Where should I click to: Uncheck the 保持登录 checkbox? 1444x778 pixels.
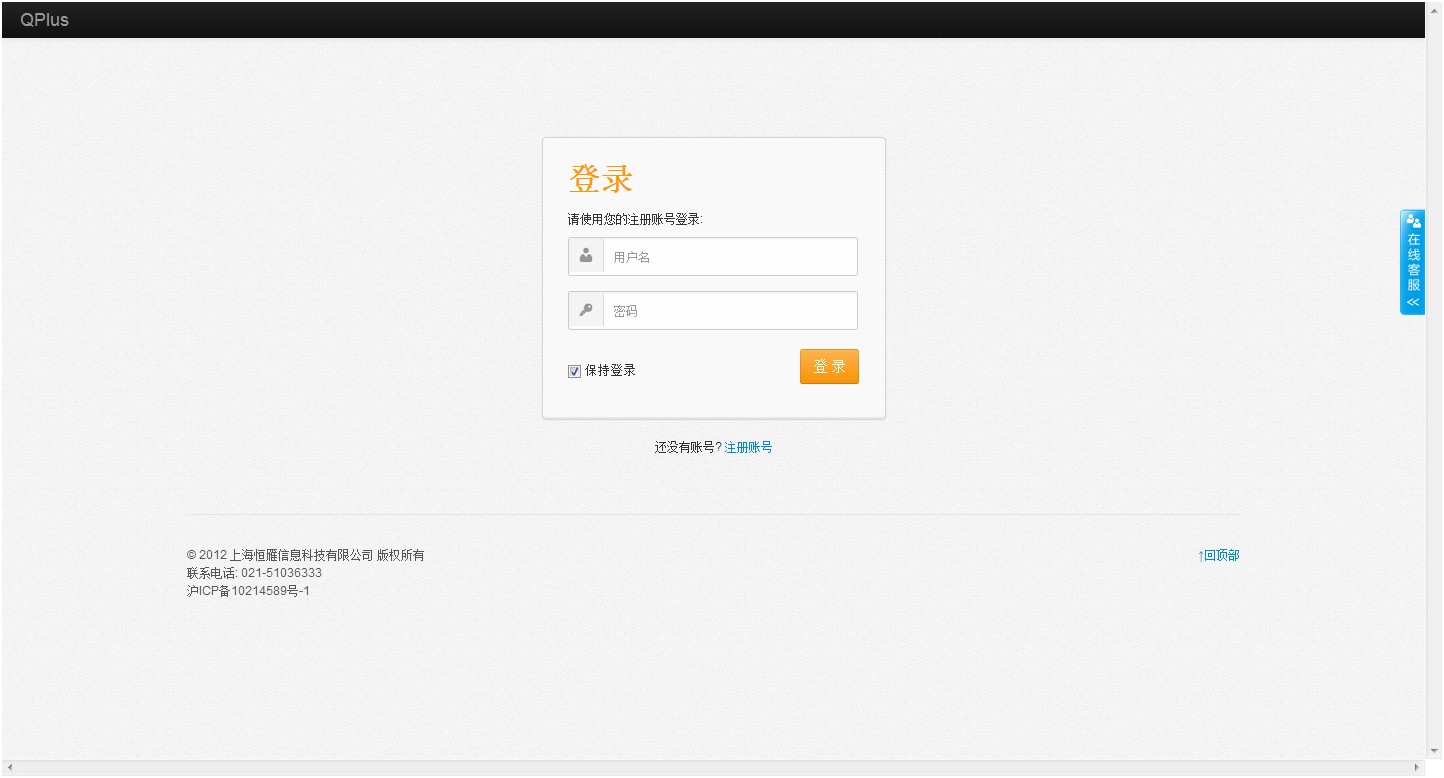click(x=574, y=371)
